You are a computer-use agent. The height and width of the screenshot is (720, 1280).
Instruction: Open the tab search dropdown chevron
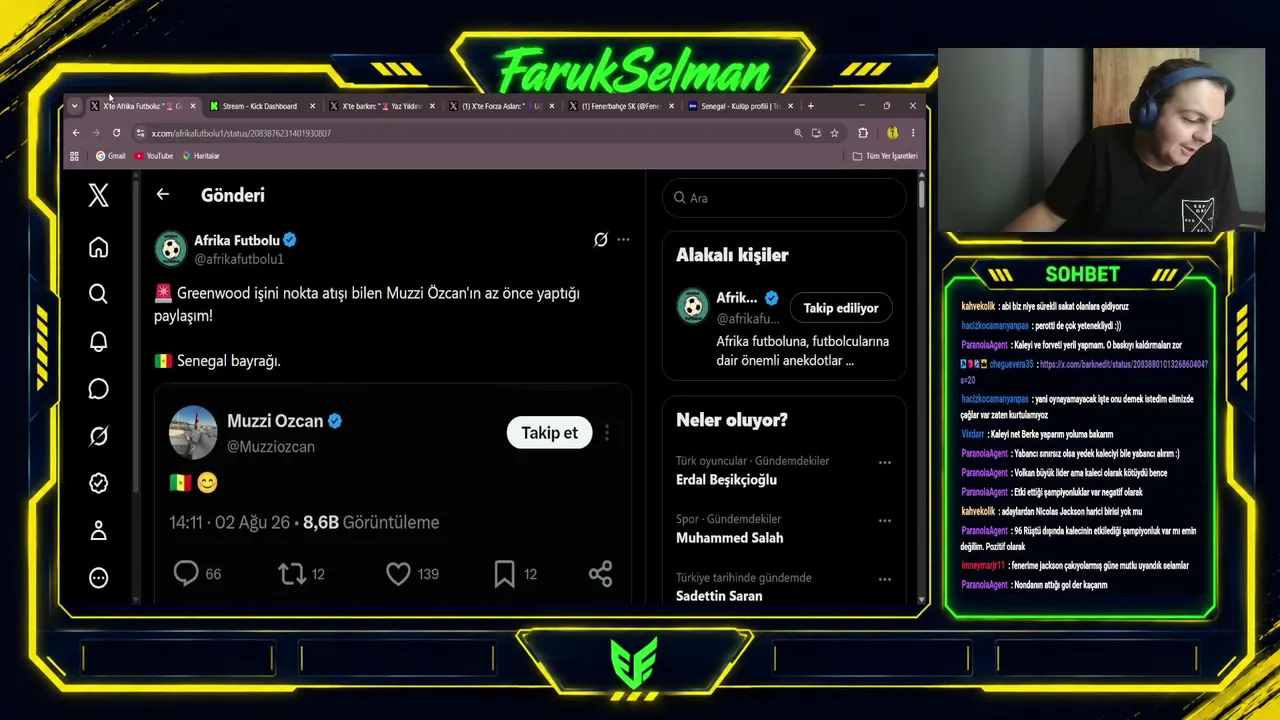click(x=74, y=106)
